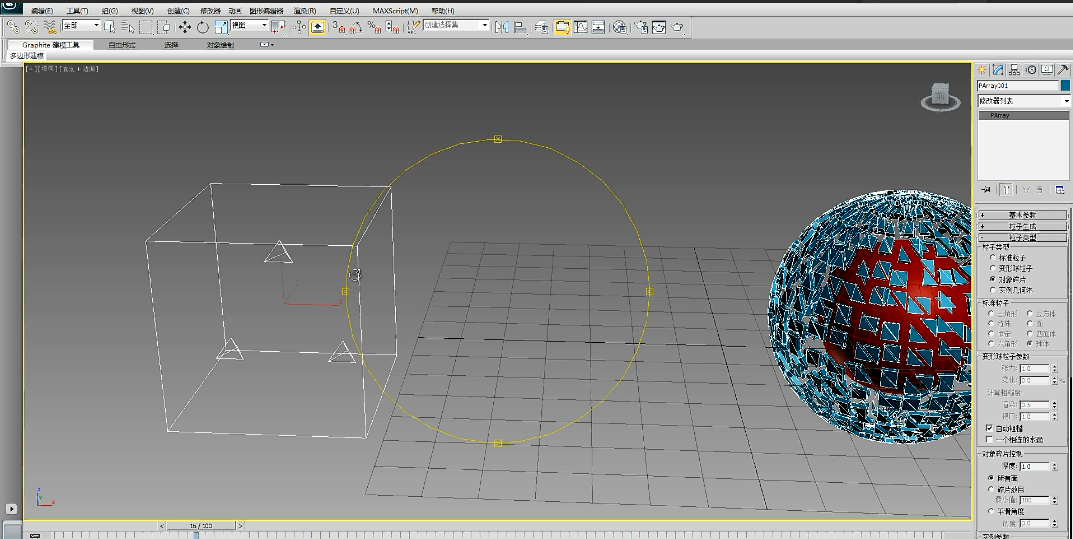Select the Instanced Geometry radio option
The image size is (1073, 539).
click(992, 290)
